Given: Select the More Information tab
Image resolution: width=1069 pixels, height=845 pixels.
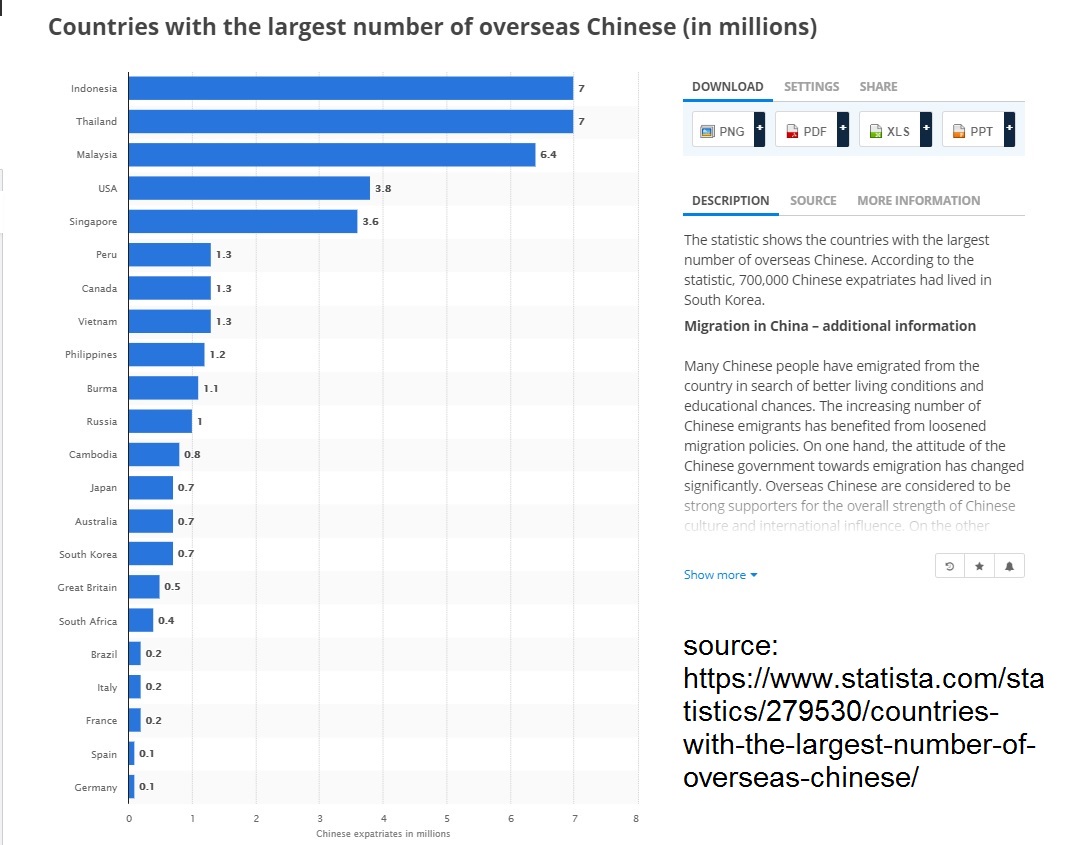Looking at the screenshot, I should 918,201.
